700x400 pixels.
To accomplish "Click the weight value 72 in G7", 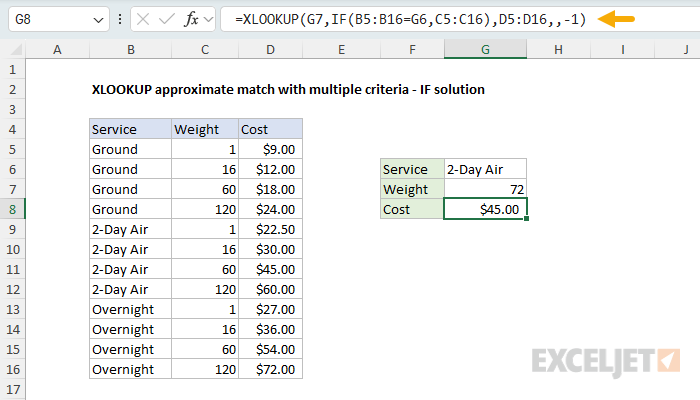I will [485, 189].
